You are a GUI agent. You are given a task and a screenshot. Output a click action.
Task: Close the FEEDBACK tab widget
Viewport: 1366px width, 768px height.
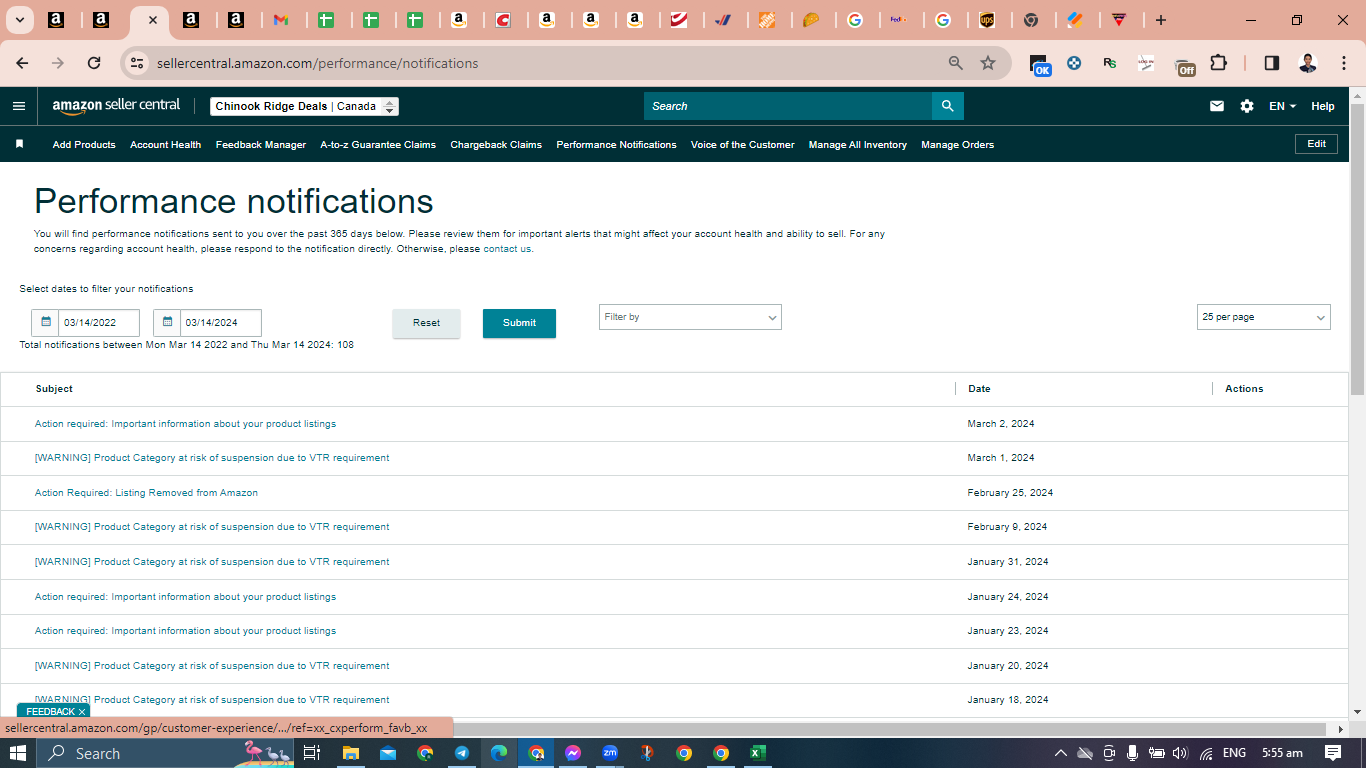(x=82, y=712)
